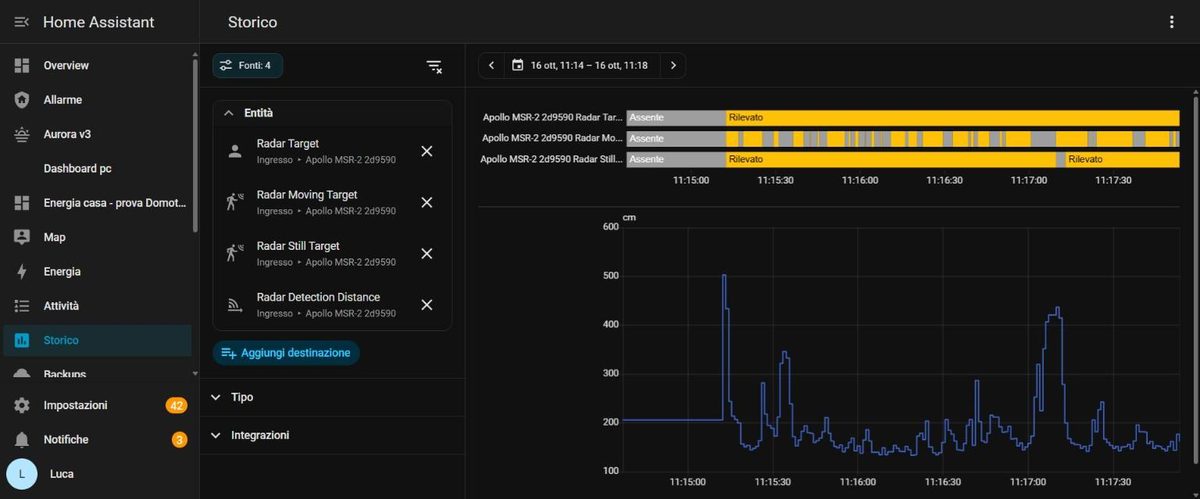Click the Radar Target person icon
The height and width of the screenshot is (499, 1200).
click(x=235, y=152)
